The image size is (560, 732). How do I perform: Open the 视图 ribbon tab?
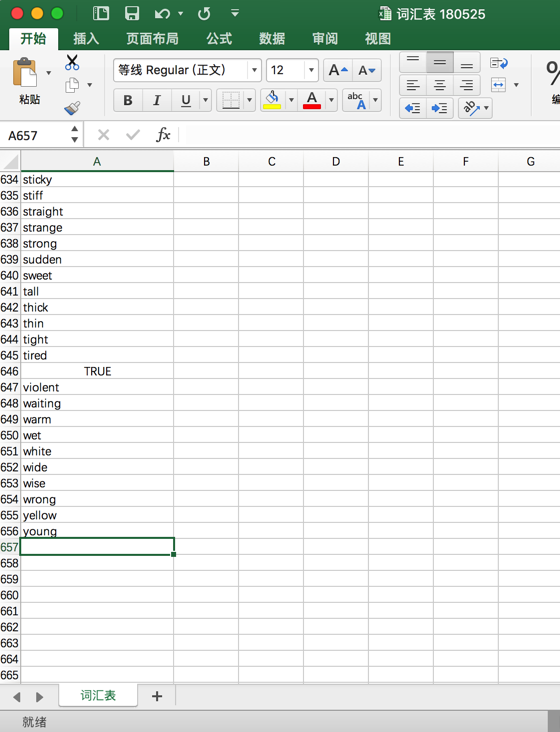378,38
